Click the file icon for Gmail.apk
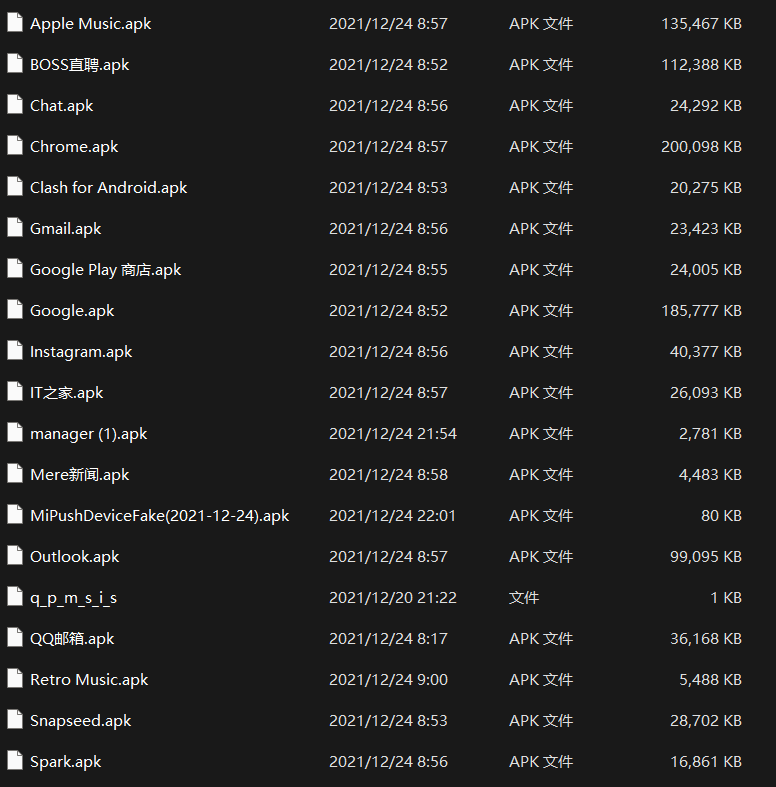Viewport: 776px width, 787px height. click(x=15, y=228)
